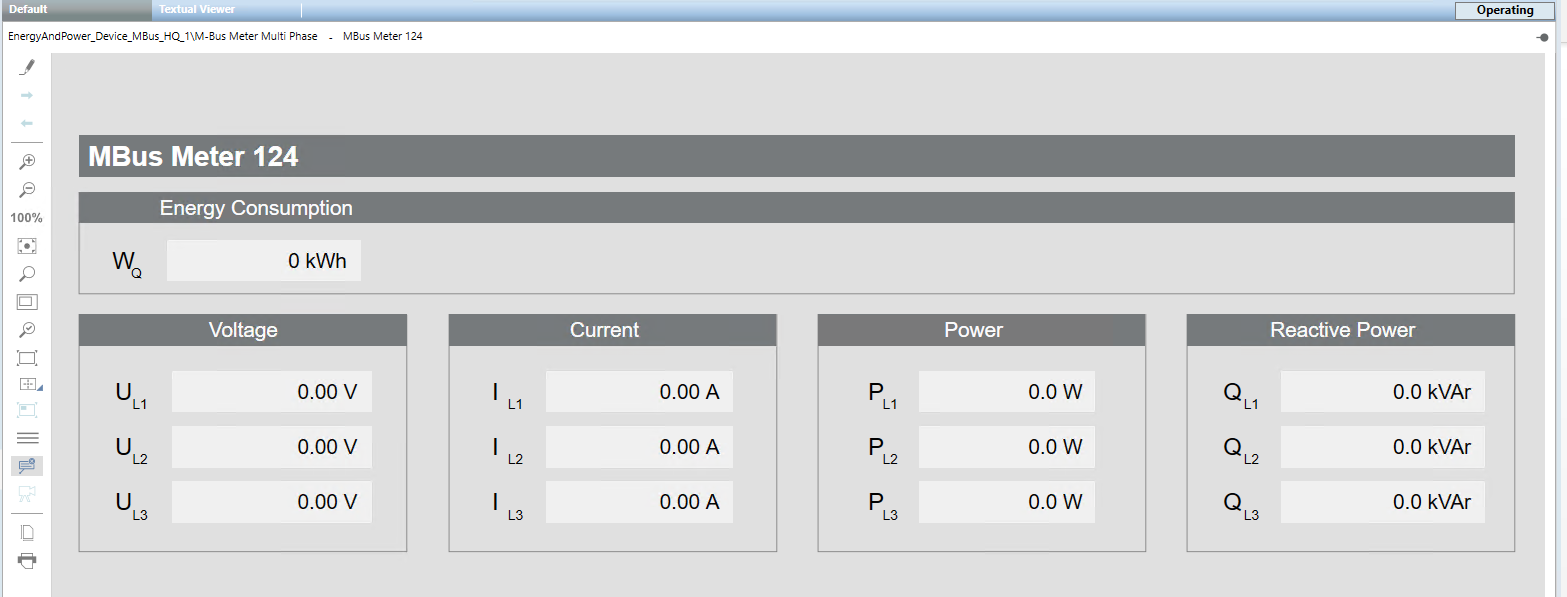Click the printer icon
This screenshot has width=1567, height=597.
pyautogui.click(x=27, y=560)
